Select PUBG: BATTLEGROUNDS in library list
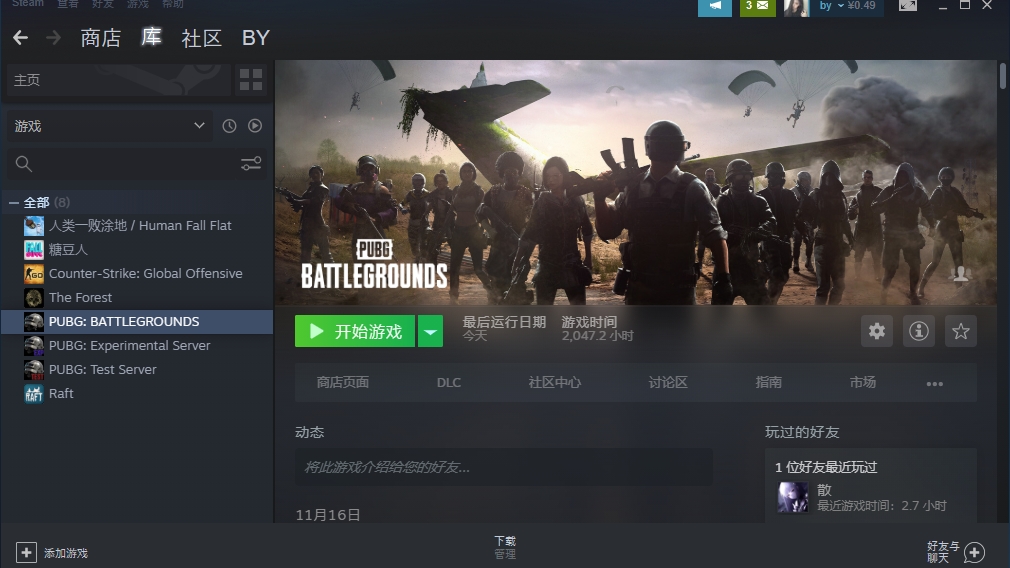Viewport: 1010px width, 568px height. [x=137, y=321]
